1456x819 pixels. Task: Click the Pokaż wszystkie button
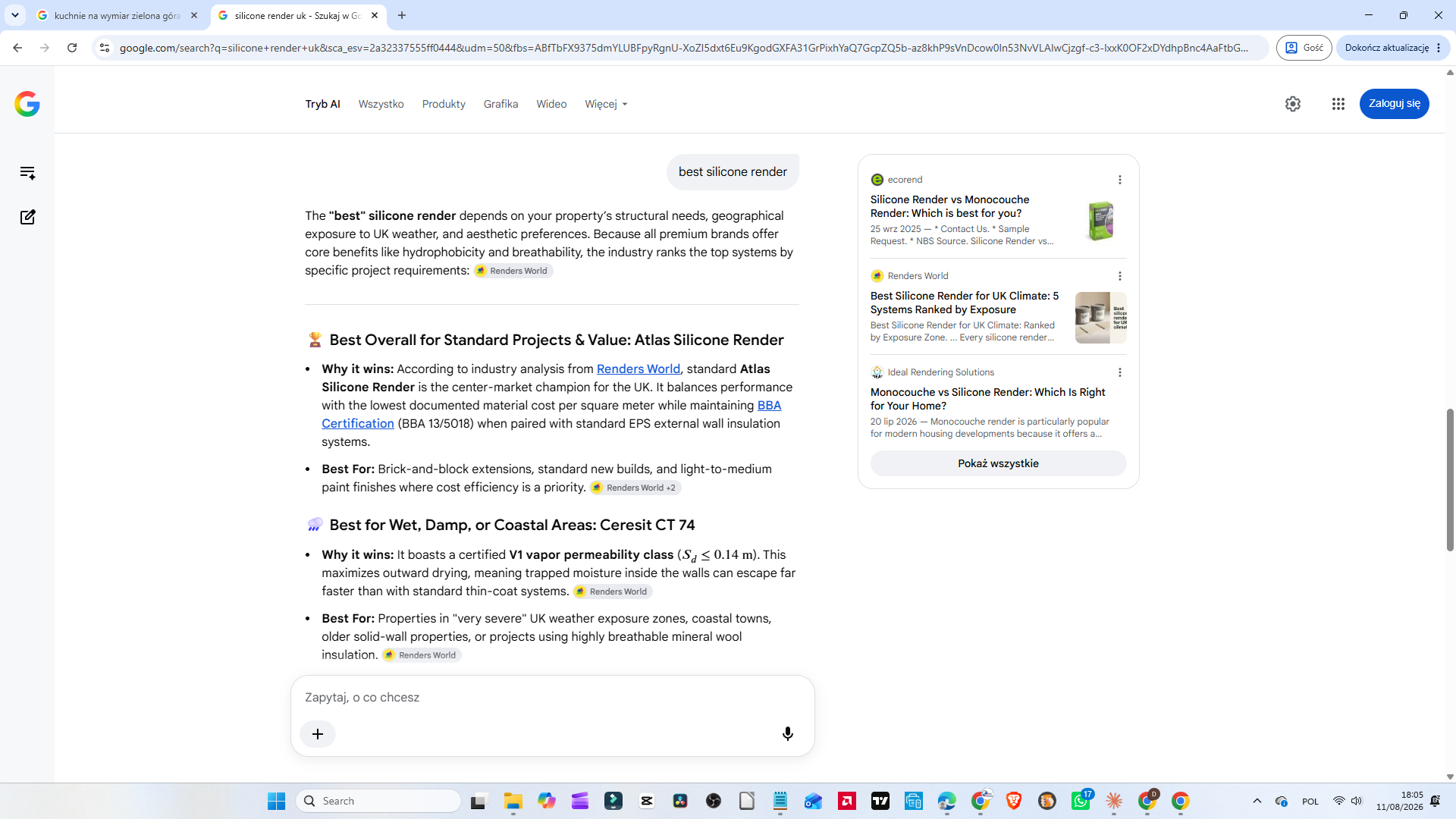click(998, 463)
